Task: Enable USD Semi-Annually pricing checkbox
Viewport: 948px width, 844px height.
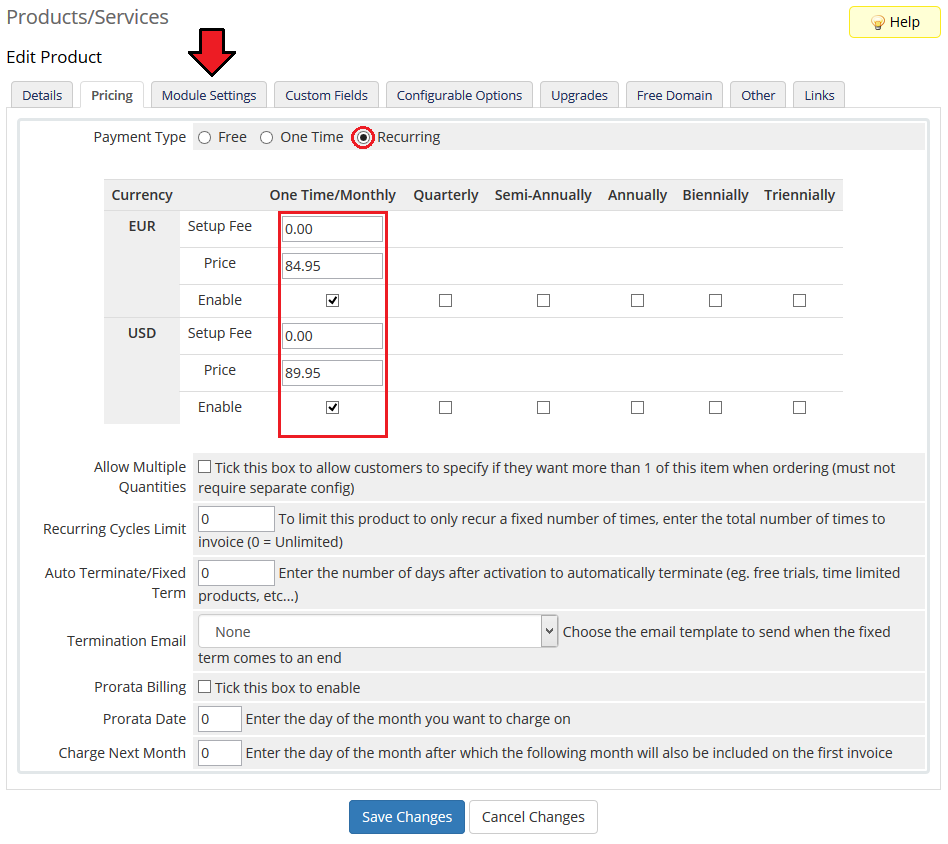Action: coord(543,407)
